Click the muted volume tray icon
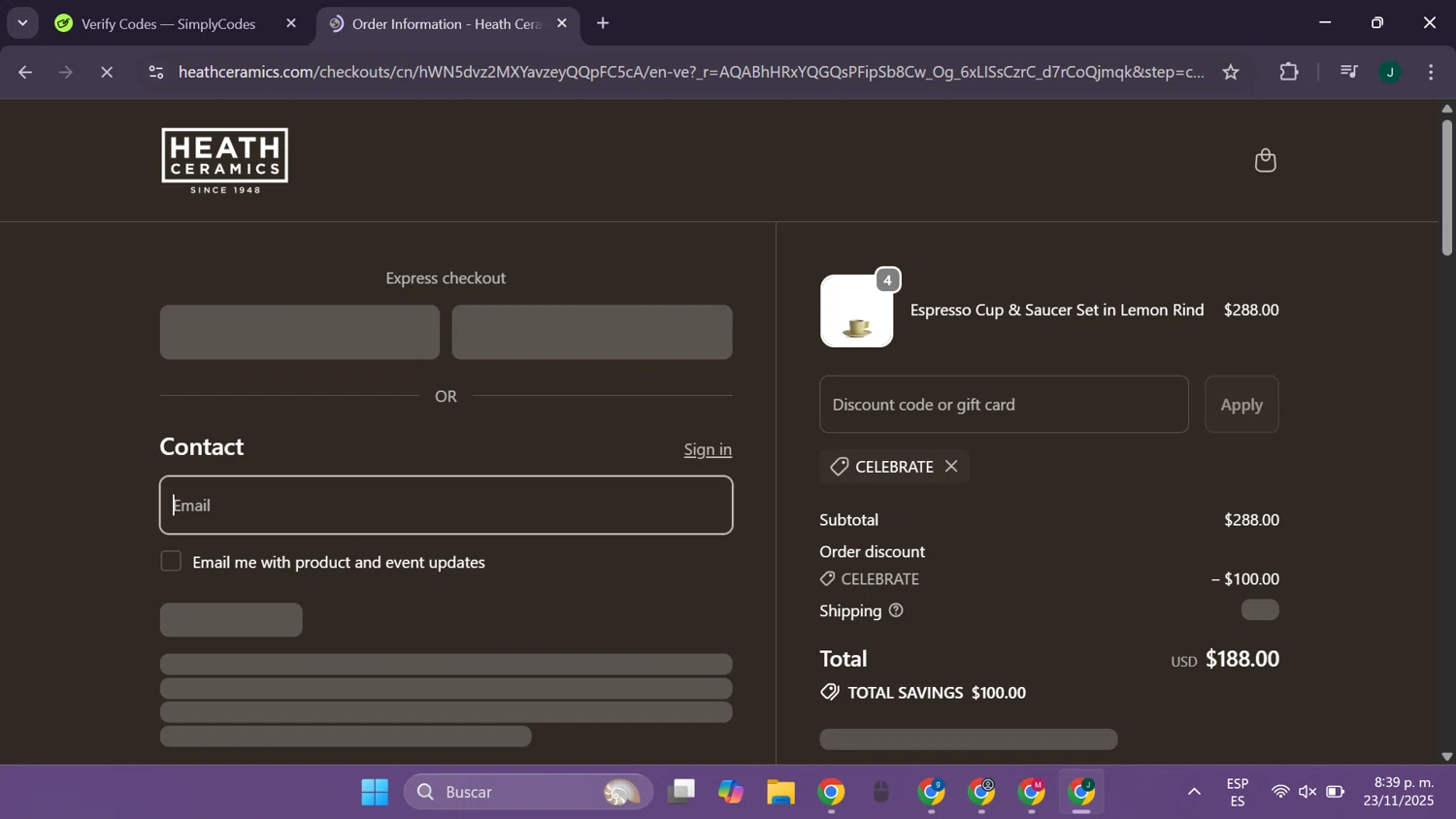Image resolution: width=1456 pixels, height=819 pixels. pyautogui.click(x=1307, y=793)
